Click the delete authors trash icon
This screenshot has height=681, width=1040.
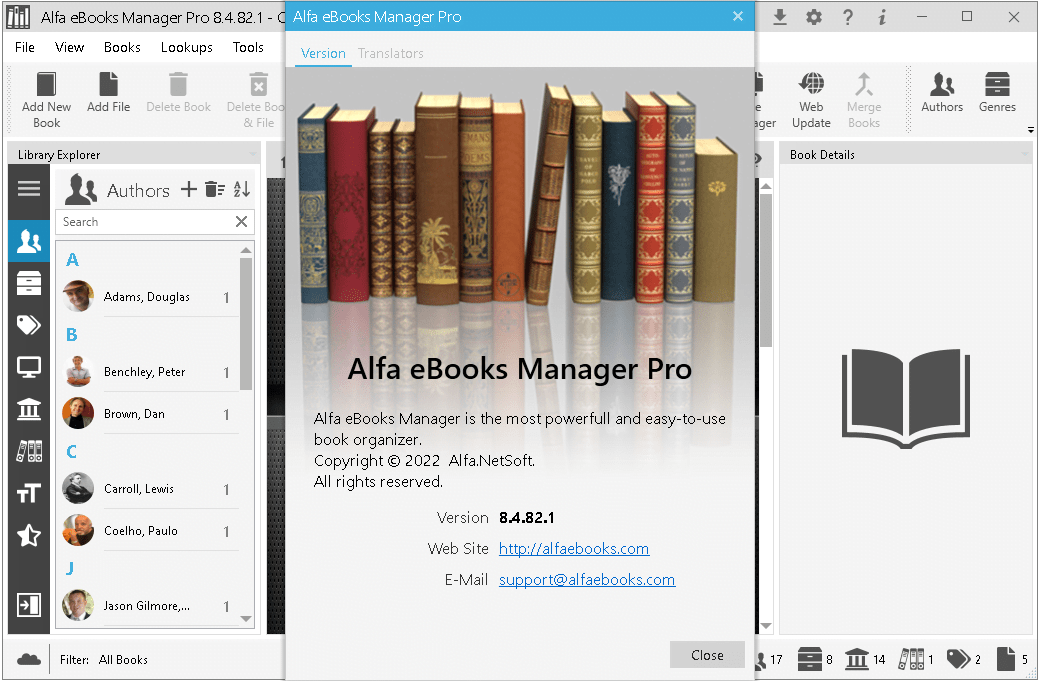point(215,190)
